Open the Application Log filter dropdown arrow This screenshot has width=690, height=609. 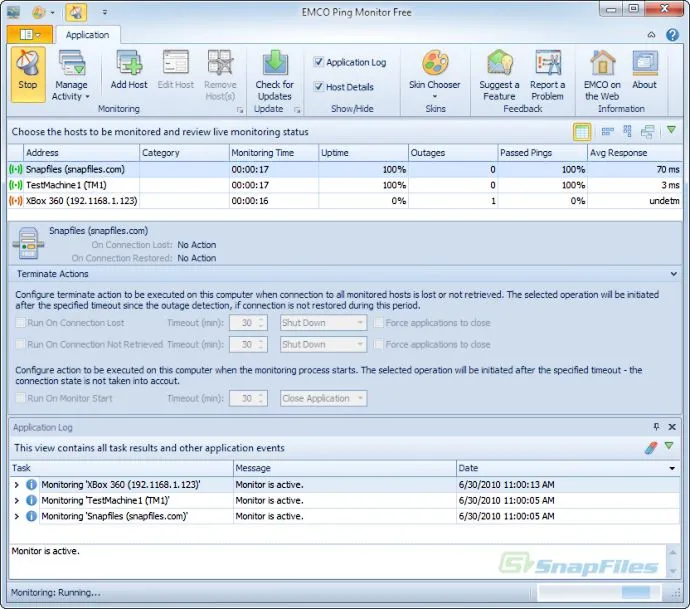[669, 446]
